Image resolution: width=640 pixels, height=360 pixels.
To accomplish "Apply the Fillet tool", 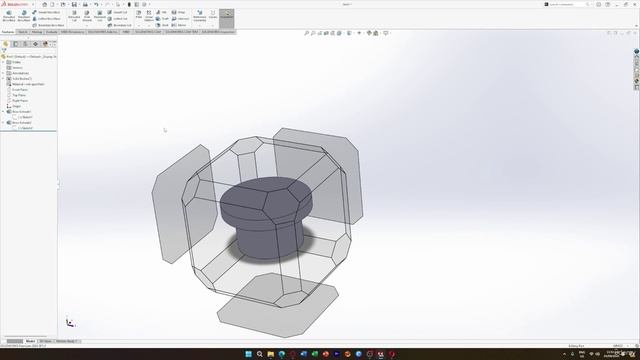I will tap(139, 15).
